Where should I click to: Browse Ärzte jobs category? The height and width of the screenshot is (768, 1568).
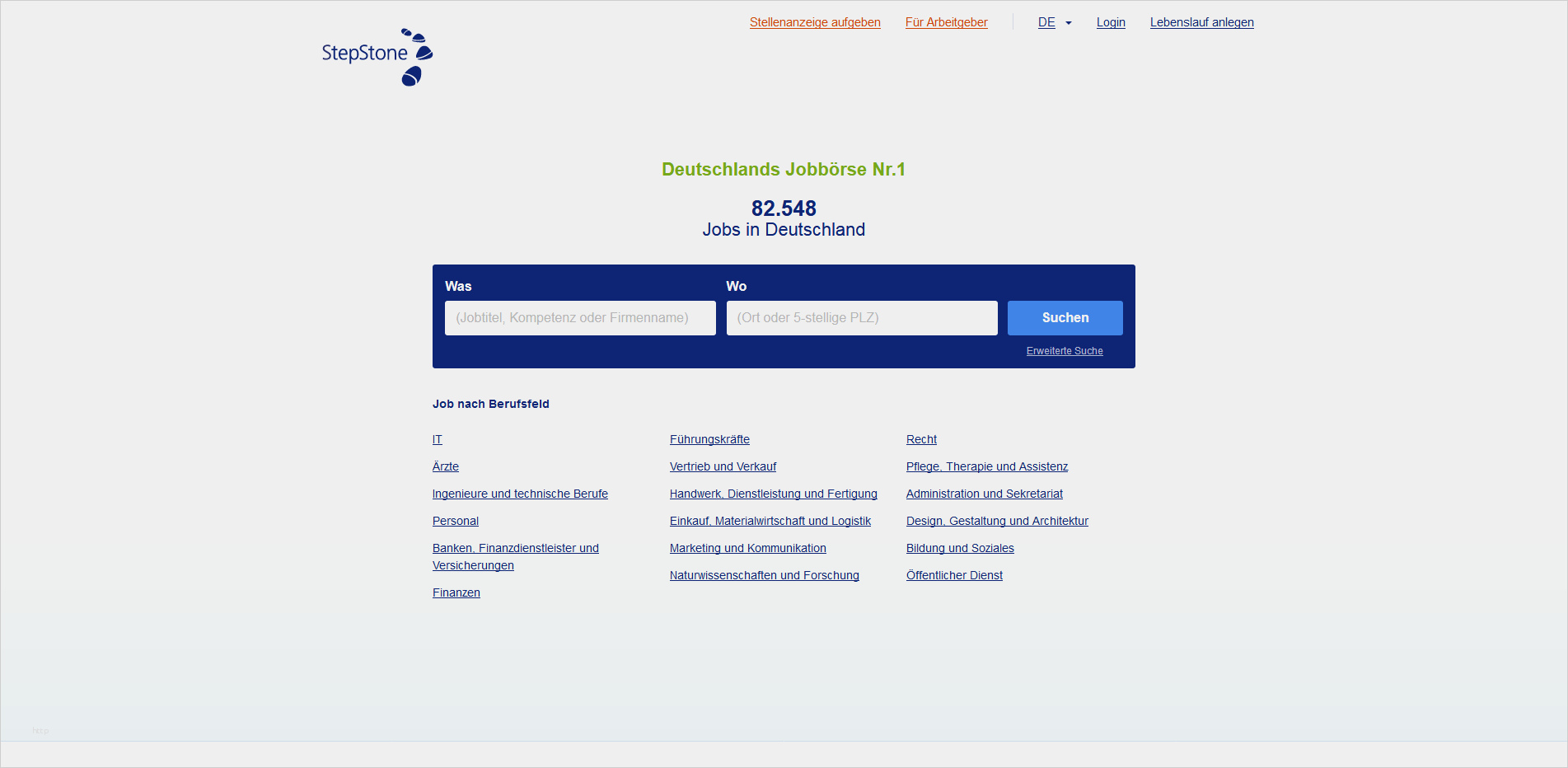point(446,466)
